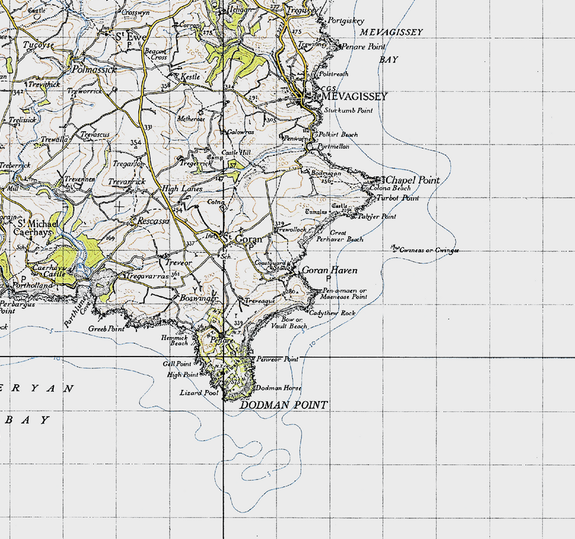Click the Tregavarras label
This screenshot has width=575, height=539.
pyautogui.click(x=147, y=276)
